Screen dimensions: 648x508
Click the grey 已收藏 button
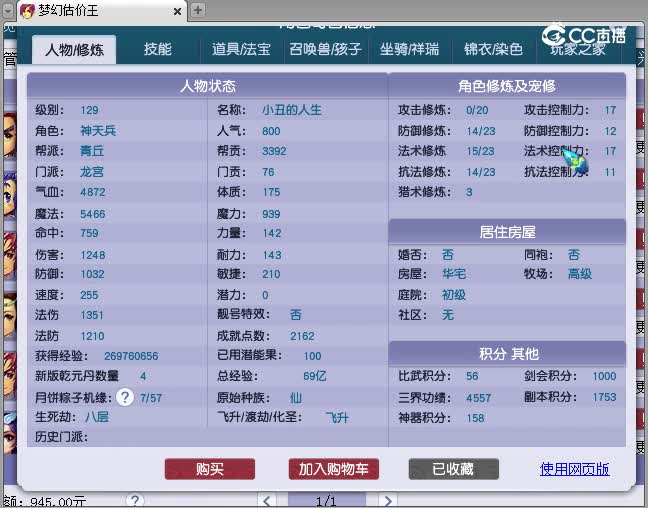tap(453, 469)
